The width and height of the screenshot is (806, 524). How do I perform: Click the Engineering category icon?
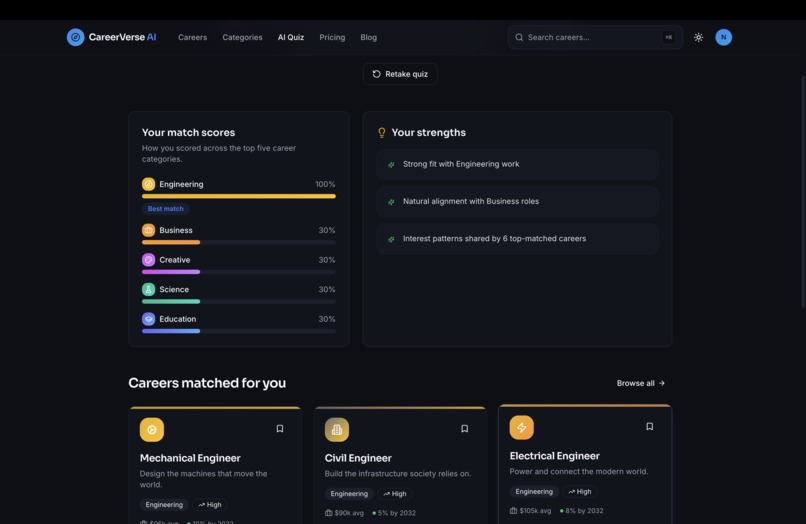(149, 184)
